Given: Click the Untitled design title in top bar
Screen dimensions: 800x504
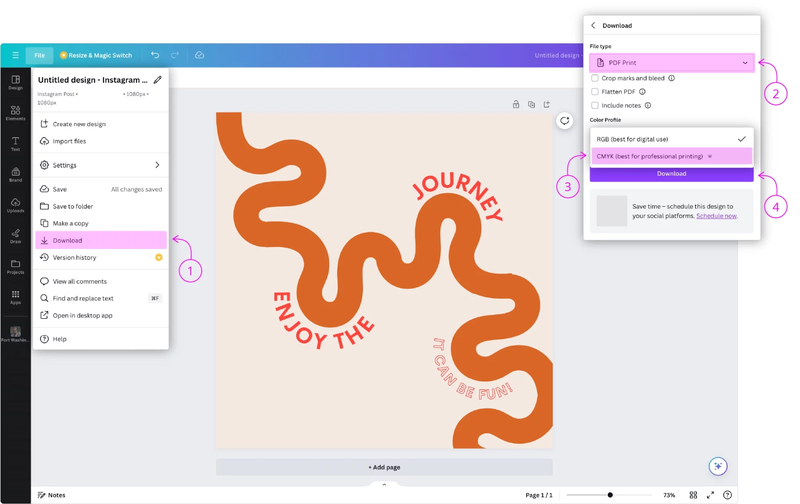Looking at the screenshot, I should [557, 55].
